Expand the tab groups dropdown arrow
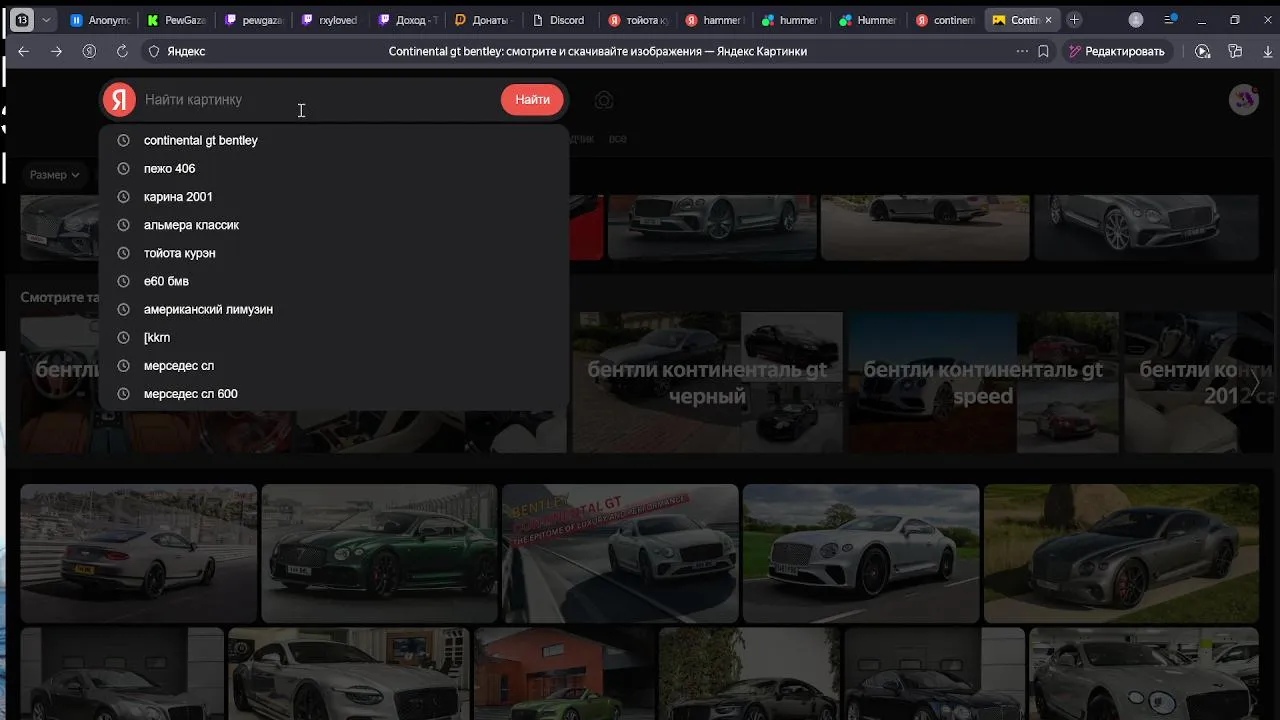The image size is (1280, 720). tap(46, 20)
